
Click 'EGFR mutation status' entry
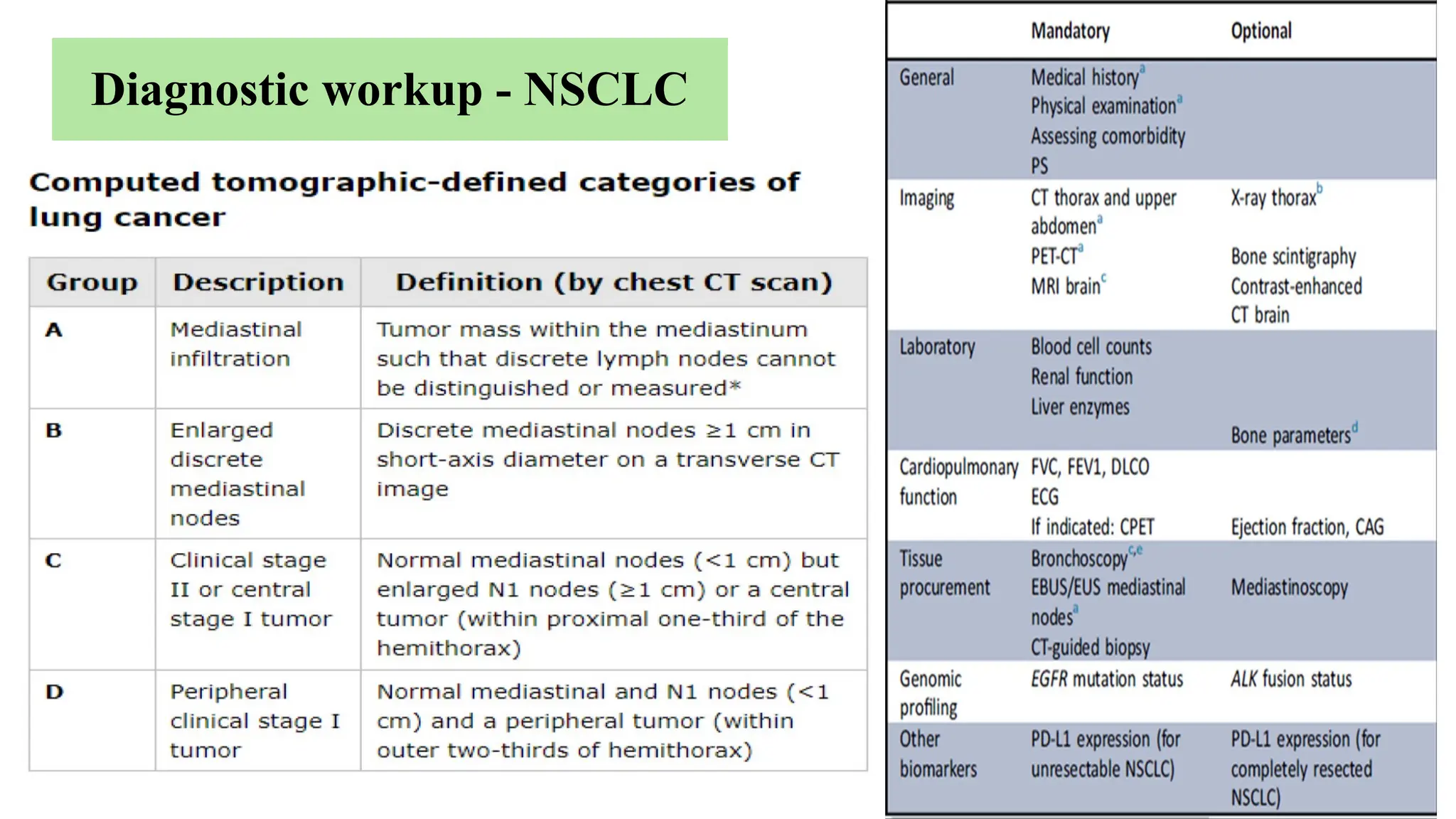[x=1107, y=679]
